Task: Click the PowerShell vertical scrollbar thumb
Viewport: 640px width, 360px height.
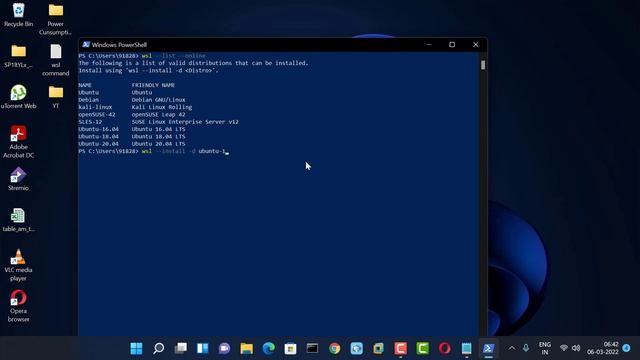Action: [x=483, y=65]
